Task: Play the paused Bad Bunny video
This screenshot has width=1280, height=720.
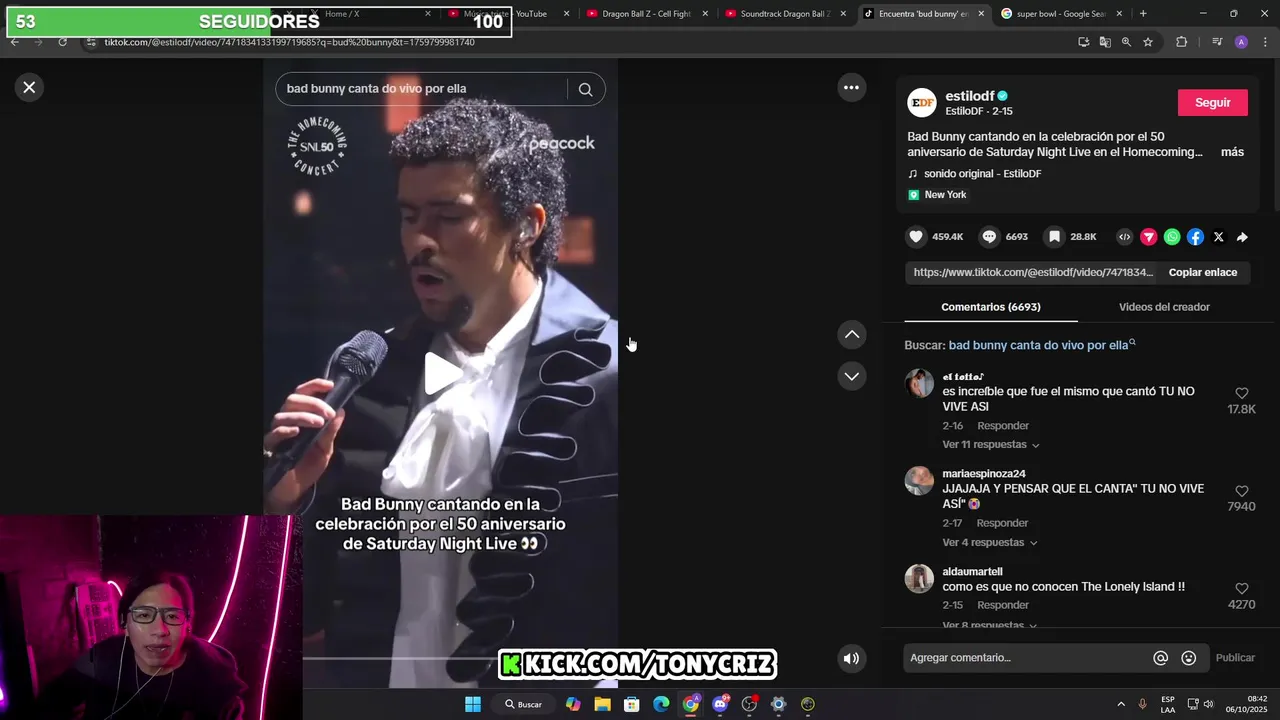Action: (441, 373)
